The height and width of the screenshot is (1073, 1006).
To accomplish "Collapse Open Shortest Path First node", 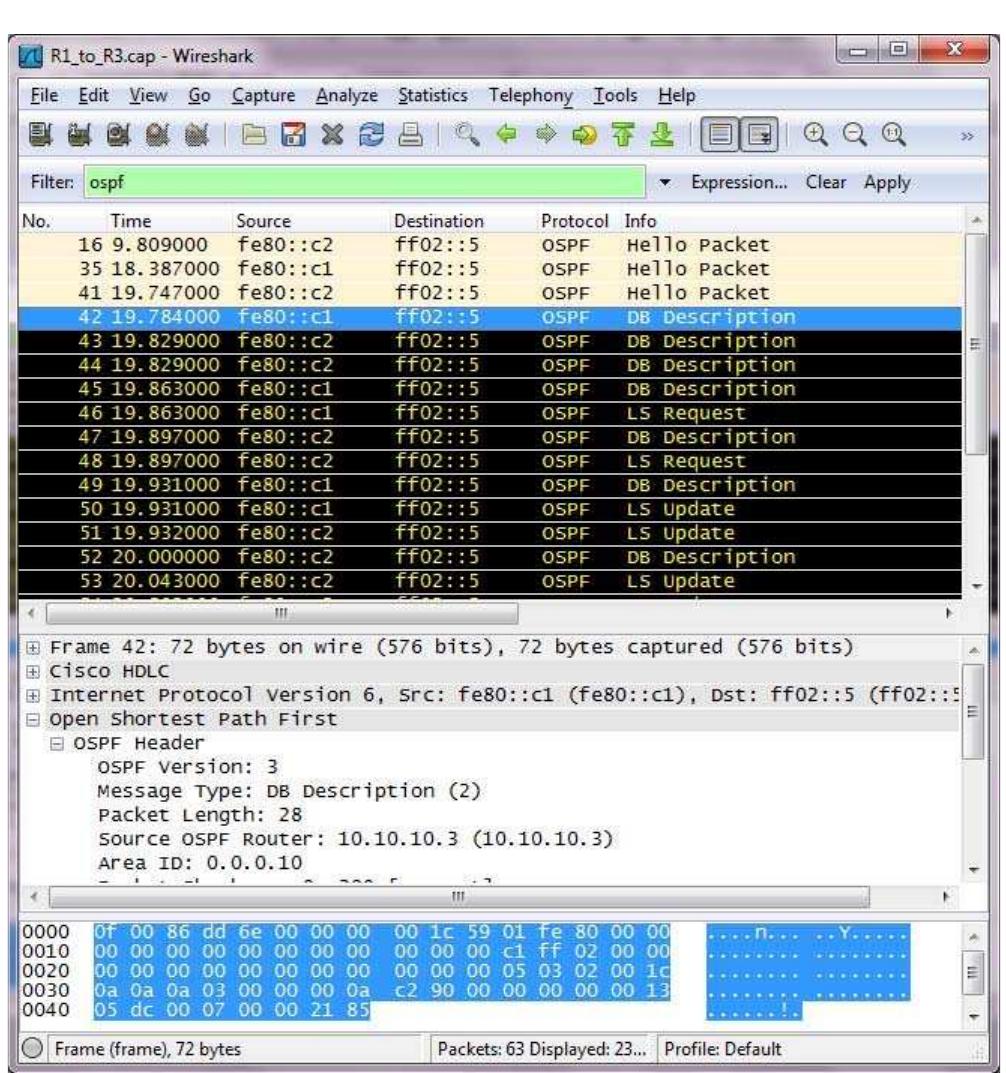I will pos(32,719).
